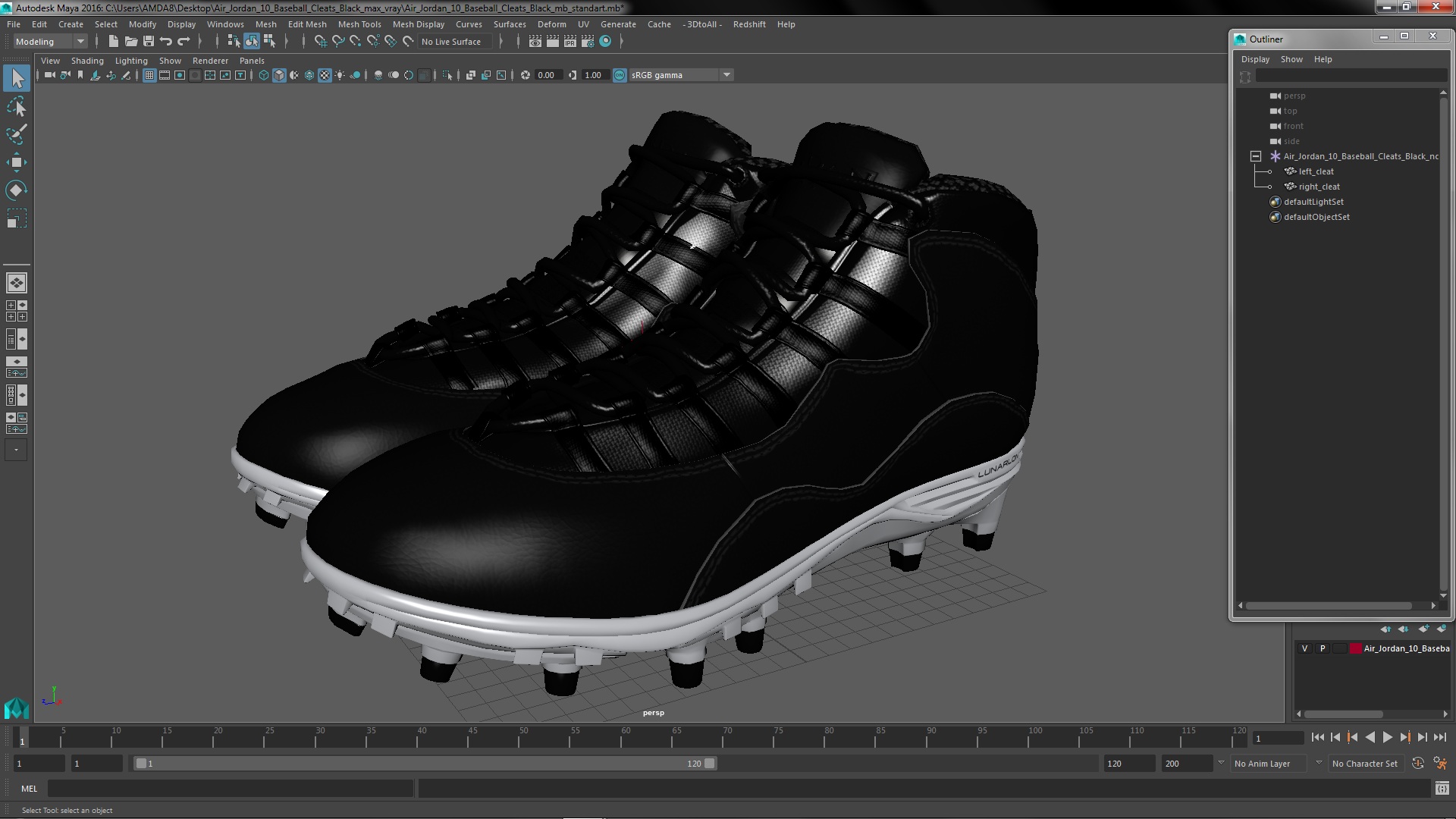Open the Render View window

click(535, 42)
